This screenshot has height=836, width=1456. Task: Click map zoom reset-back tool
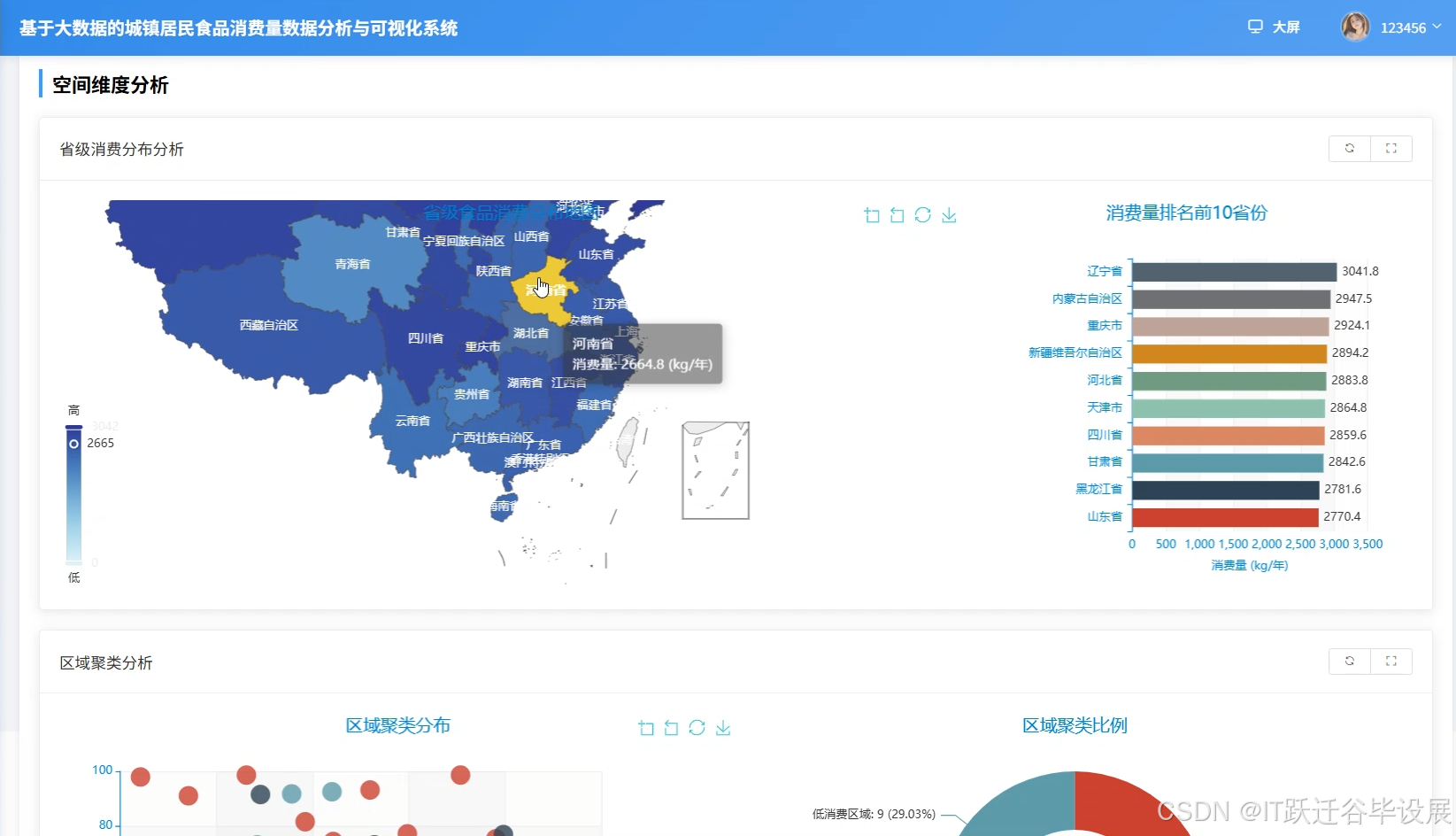[x=897, y=215]
